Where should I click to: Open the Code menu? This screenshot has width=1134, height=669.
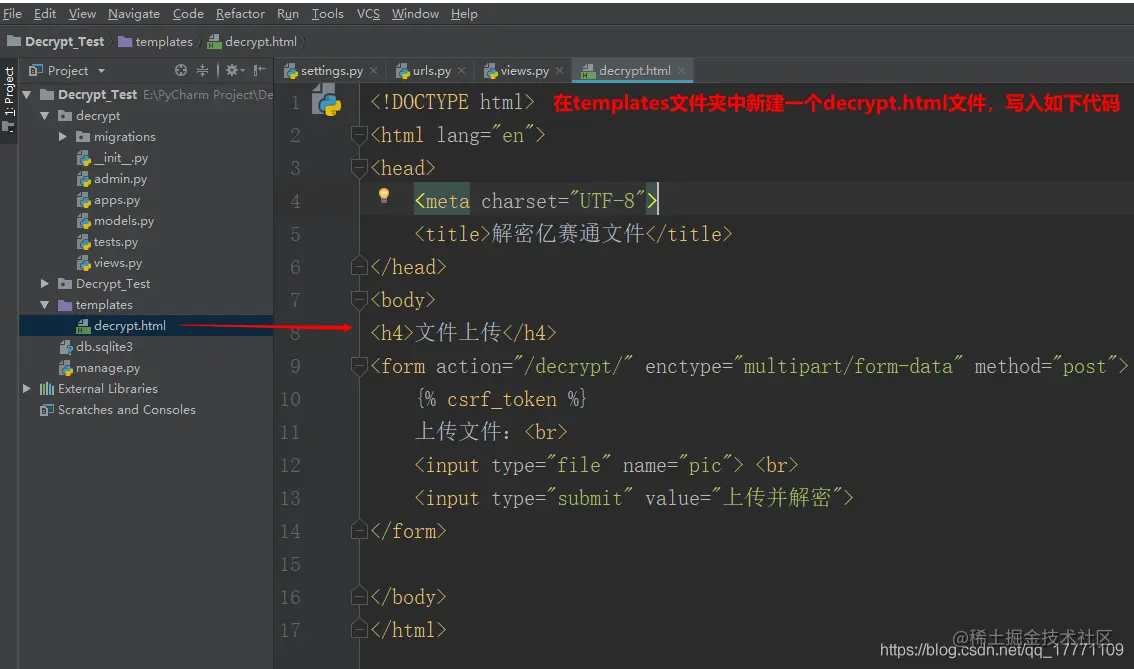[x=188, y=14]
